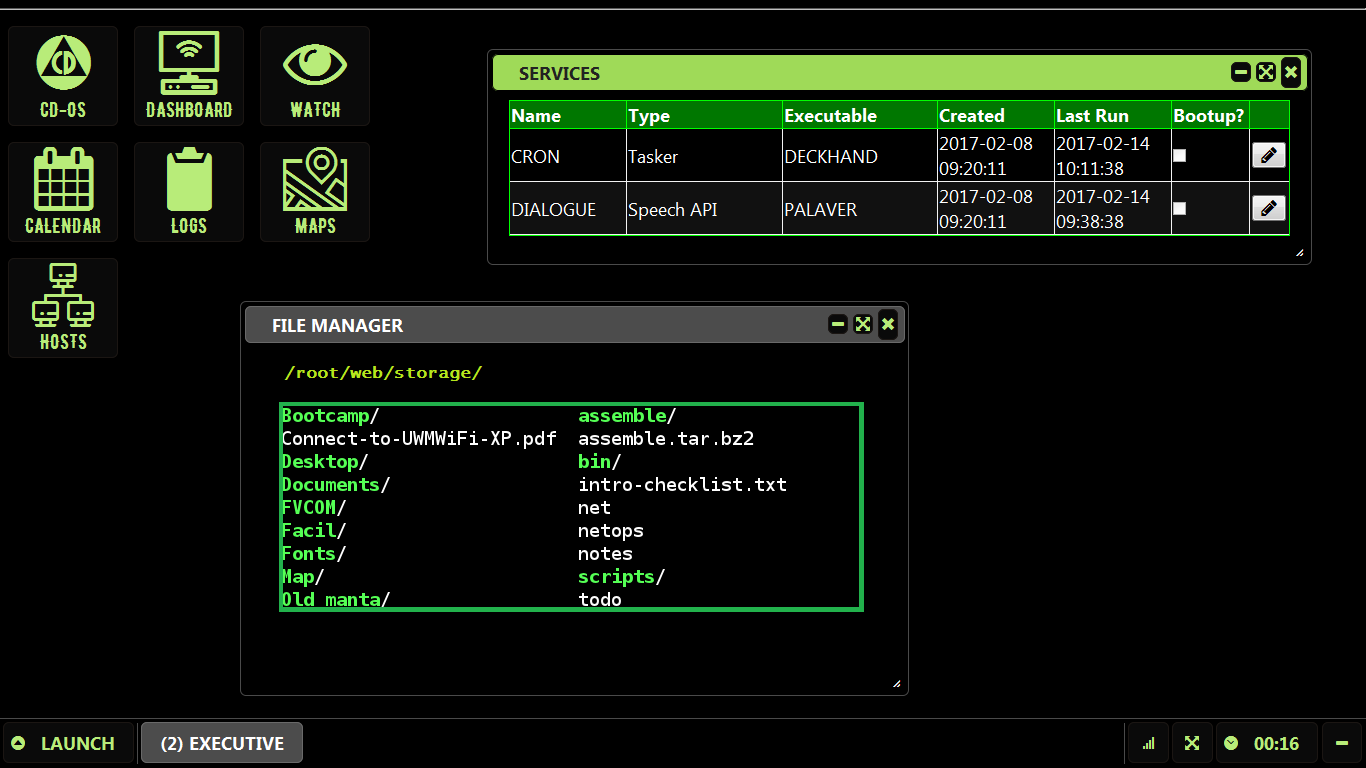Open the intro-checklist.txt file
This screenshot has height=768, width=1366.
pyautogui.click(x=682, y=485)
